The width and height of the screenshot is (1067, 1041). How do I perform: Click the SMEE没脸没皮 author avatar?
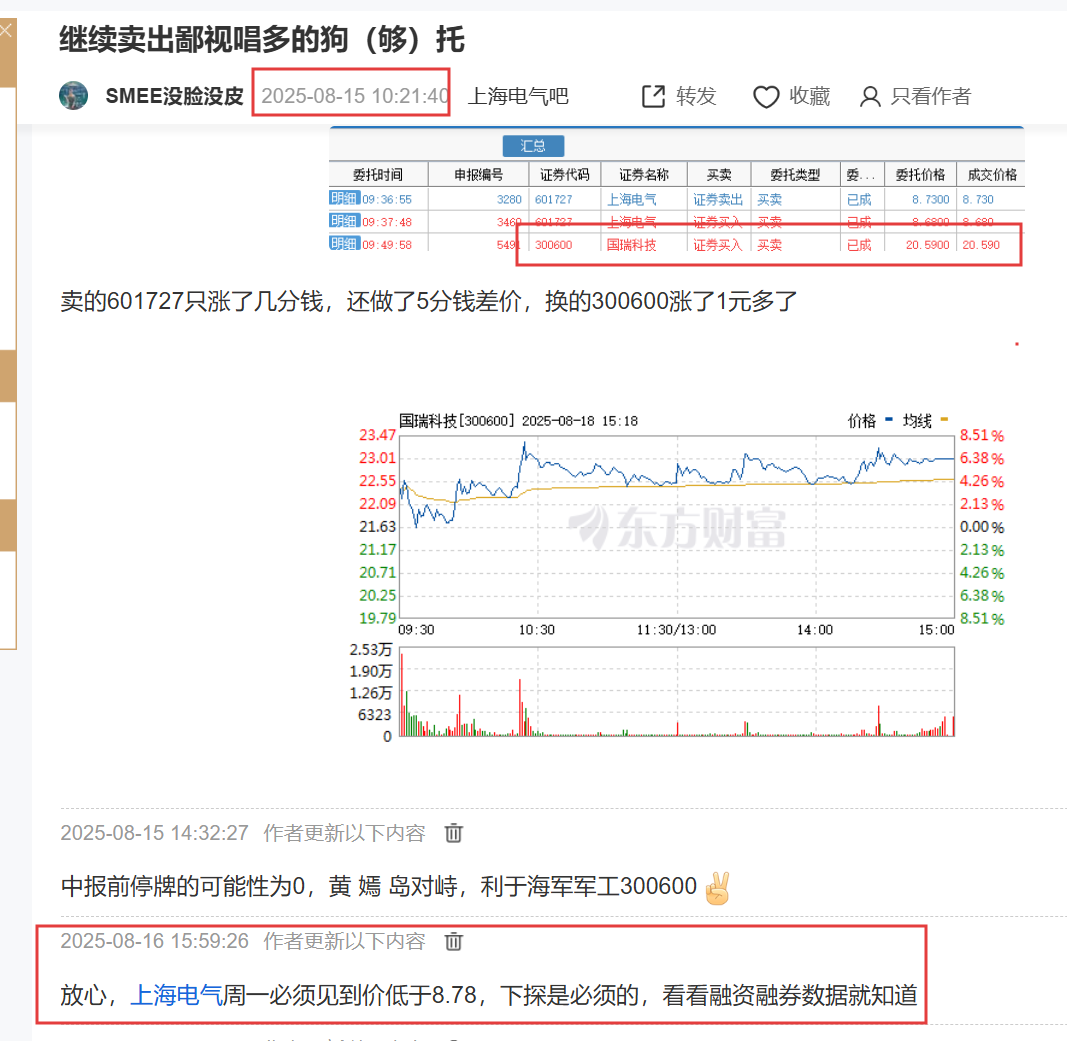[x=73, y=96]
